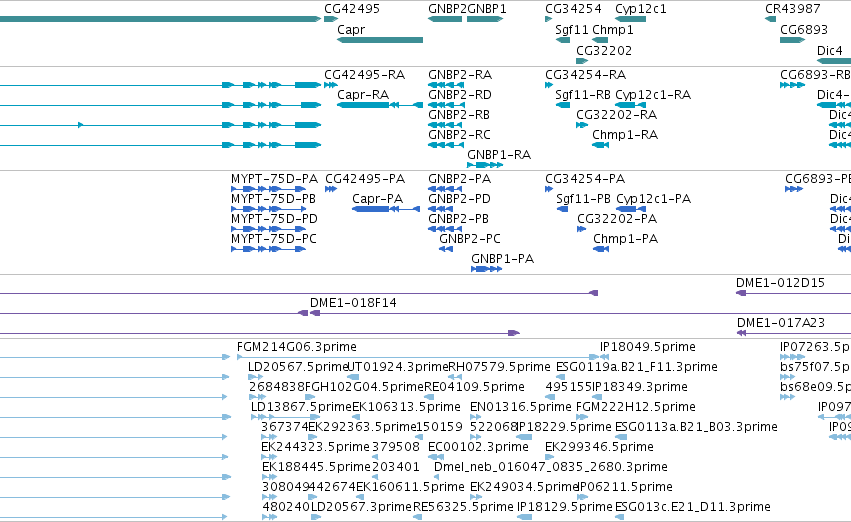Viewport: 851px width, 522px height.
Task: Click the CG32202 gene label
Action: (x=604, y=50)
